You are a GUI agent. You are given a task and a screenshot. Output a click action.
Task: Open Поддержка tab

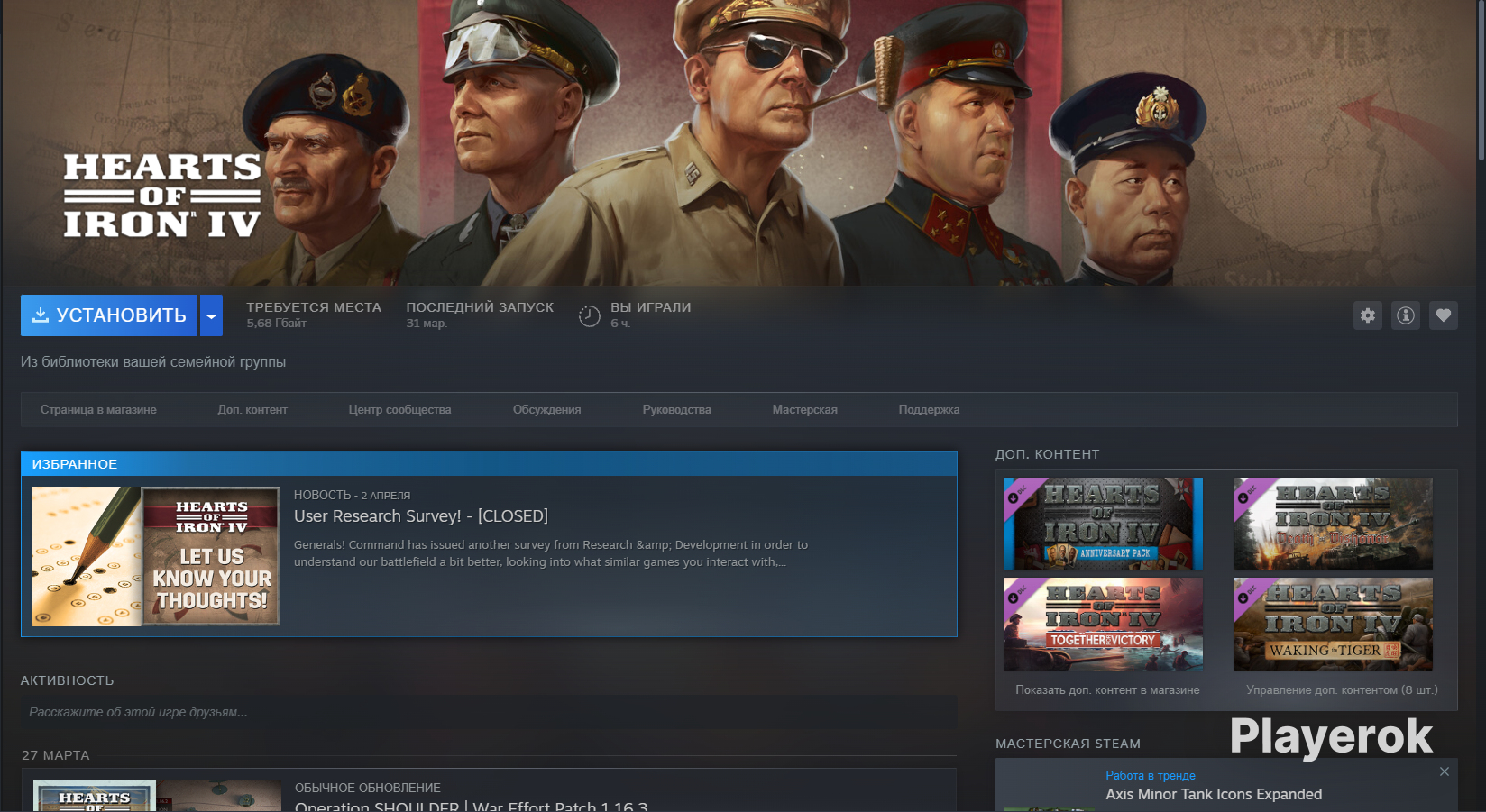[x=929, y=410]
